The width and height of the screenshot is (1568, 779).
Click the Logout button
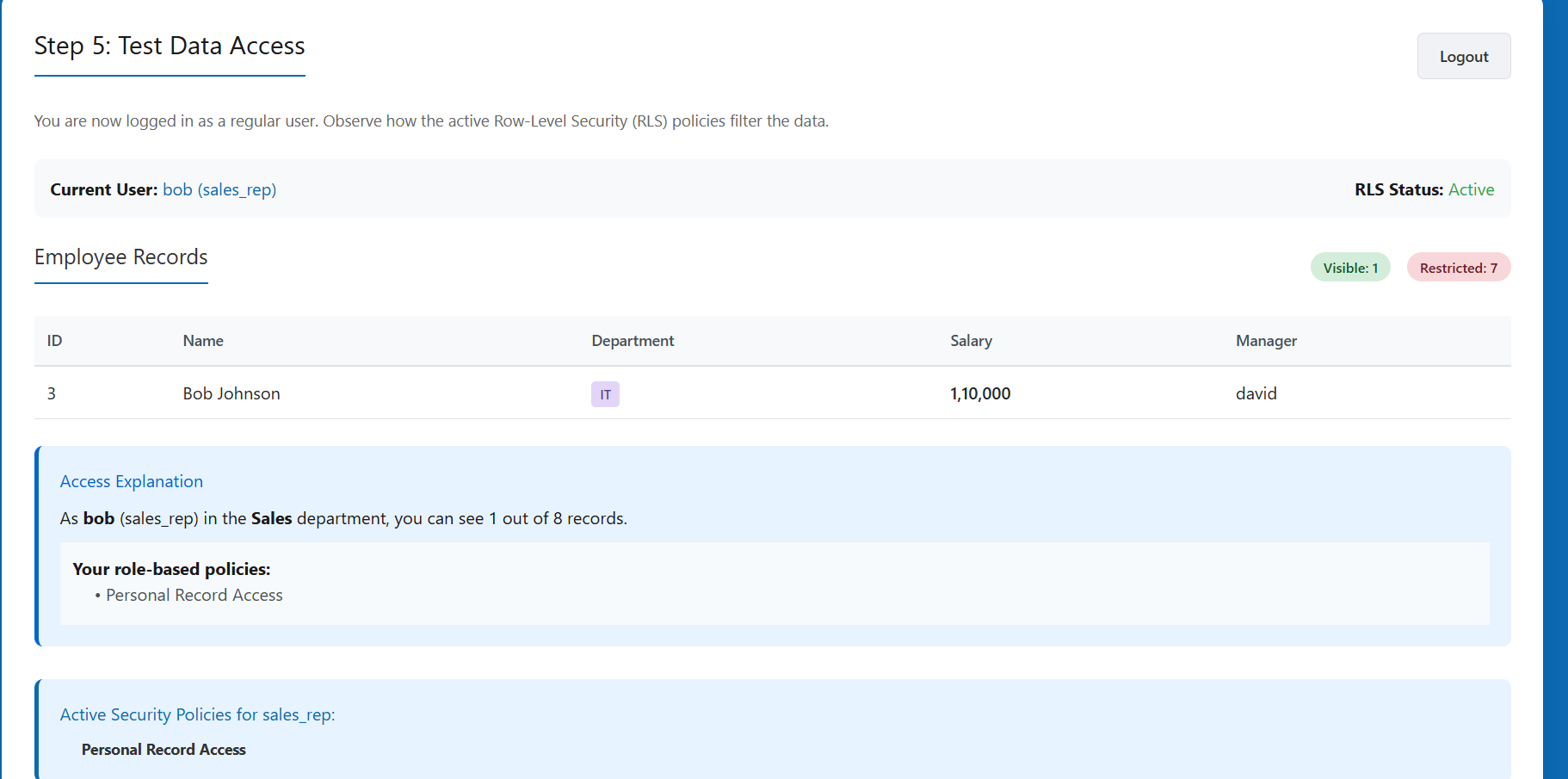pyautogui.click(x=1463, y=55)
